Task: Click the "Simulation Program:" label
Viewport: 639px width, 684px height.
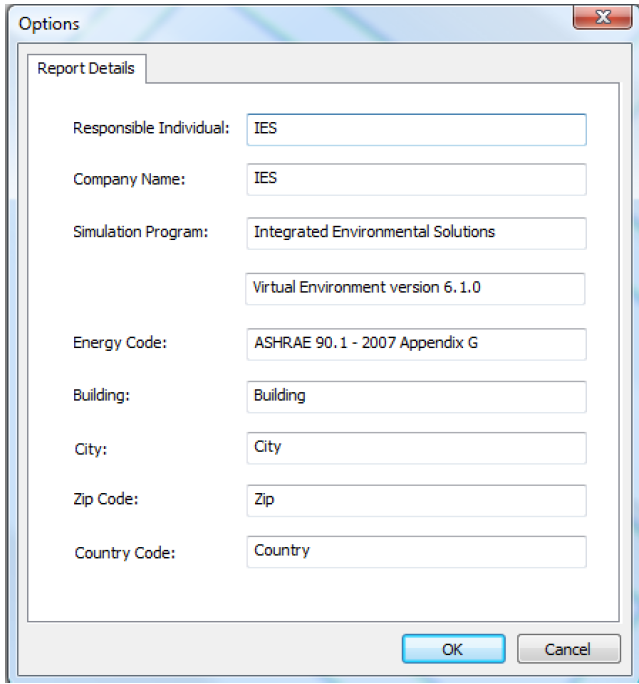Action: [141, 232]
